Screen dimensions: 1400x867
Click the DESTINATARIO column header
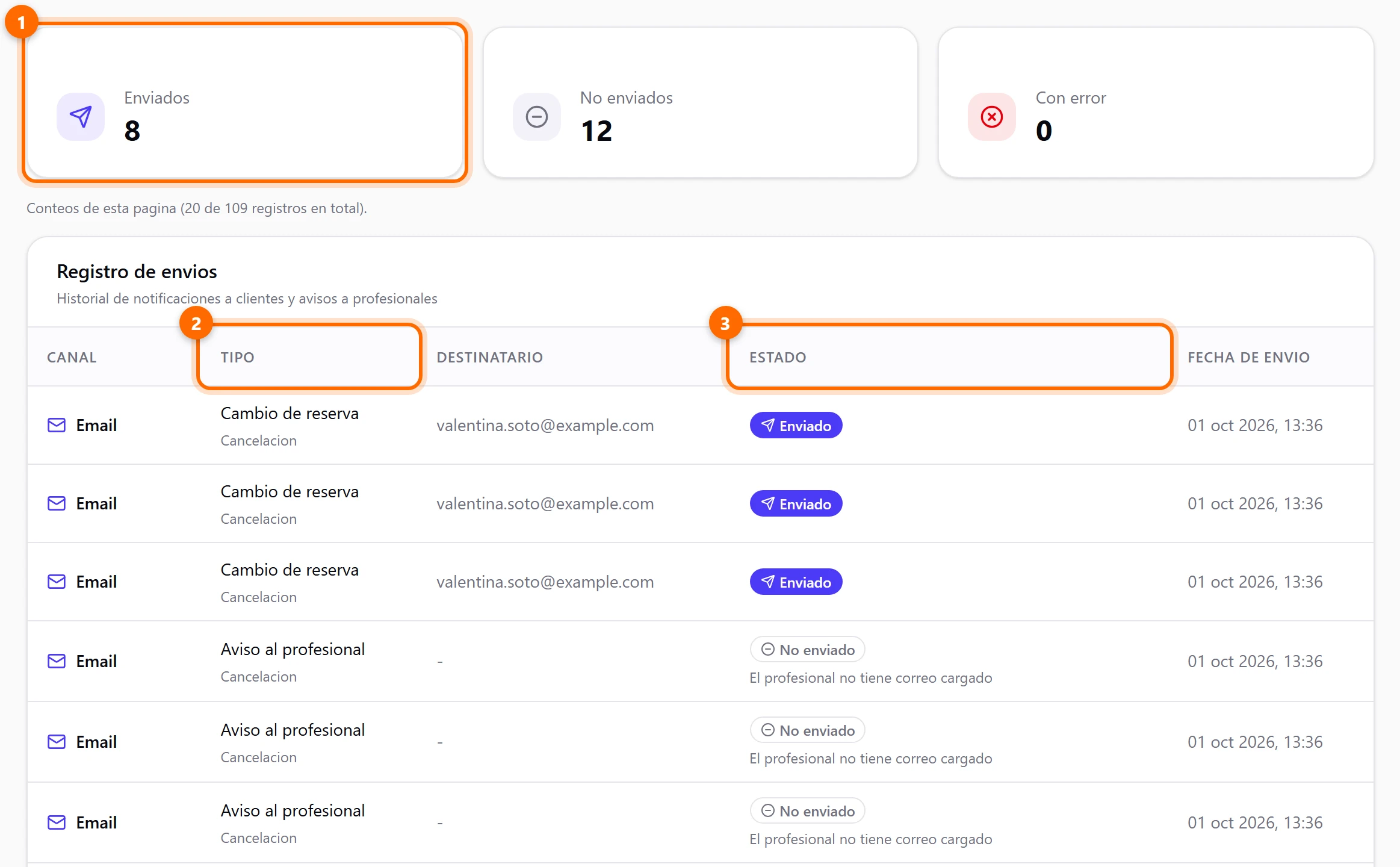coord(489,358)
